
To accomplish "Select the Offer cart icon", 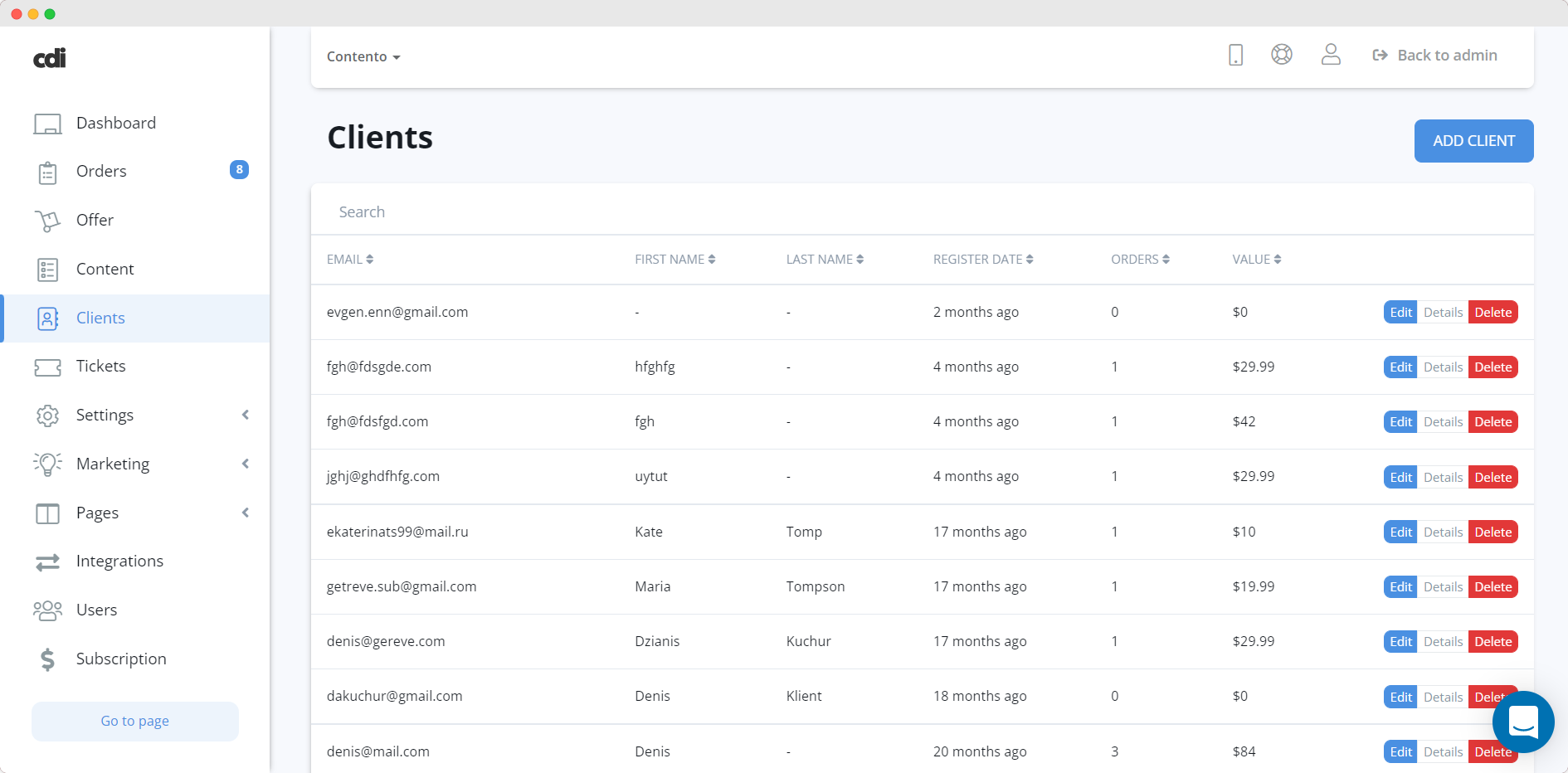I will [x=47, y=221].
